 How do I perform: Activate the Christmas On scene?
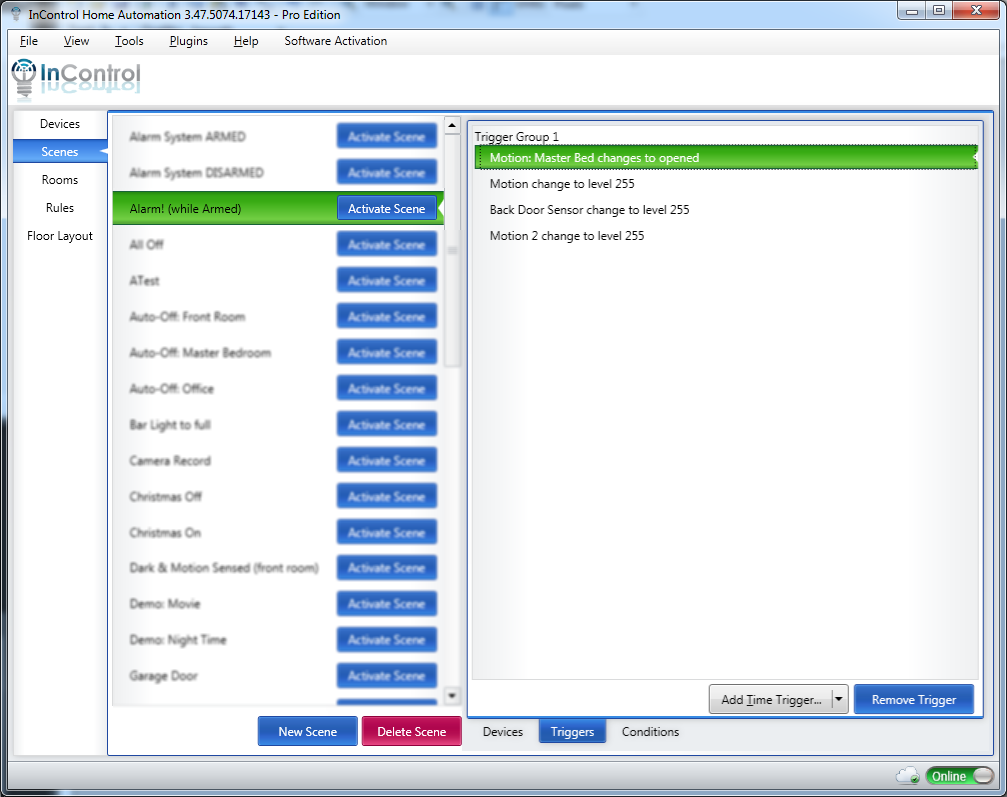pyautogui.click(x=386, y=533)
